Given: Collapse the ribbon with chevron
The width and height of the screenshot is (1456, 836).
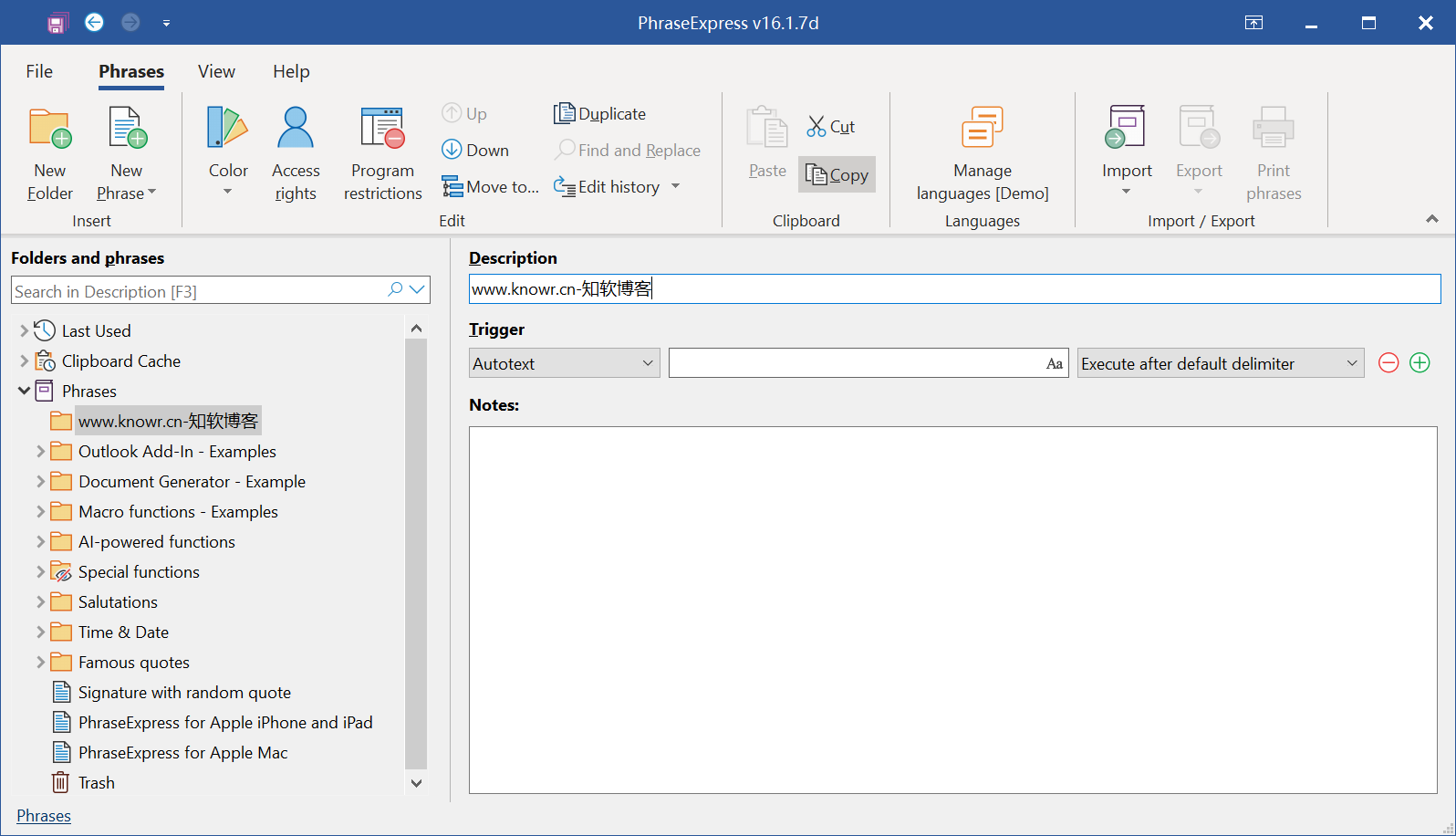Looking at the screenshot, I should [1432, 219].
